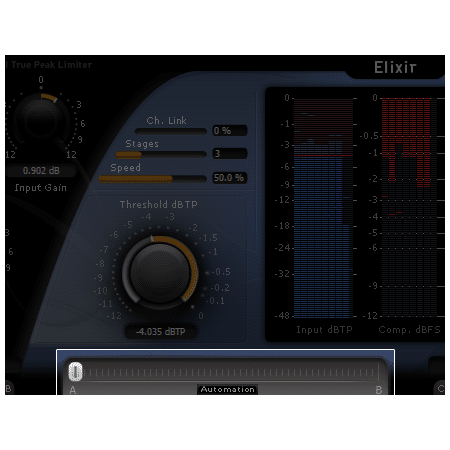The image size is (450, 450).
Task: Click the B preset slot at left edge
Action: point(9,388)
